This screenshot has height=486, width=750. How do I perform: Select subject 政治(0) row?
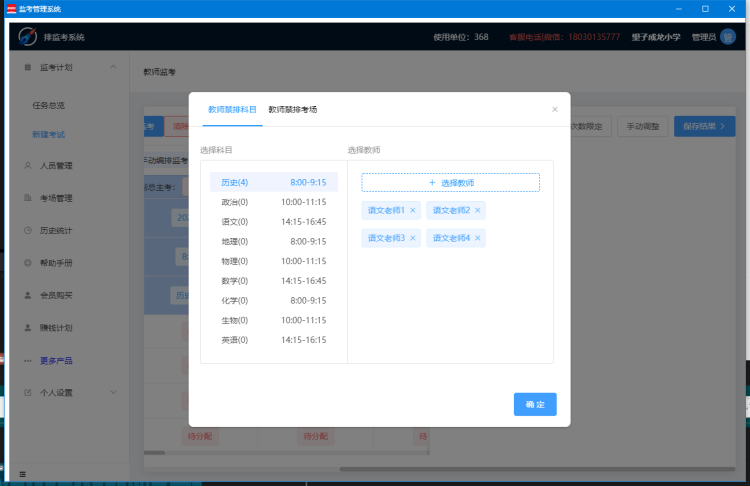point(274,202)
